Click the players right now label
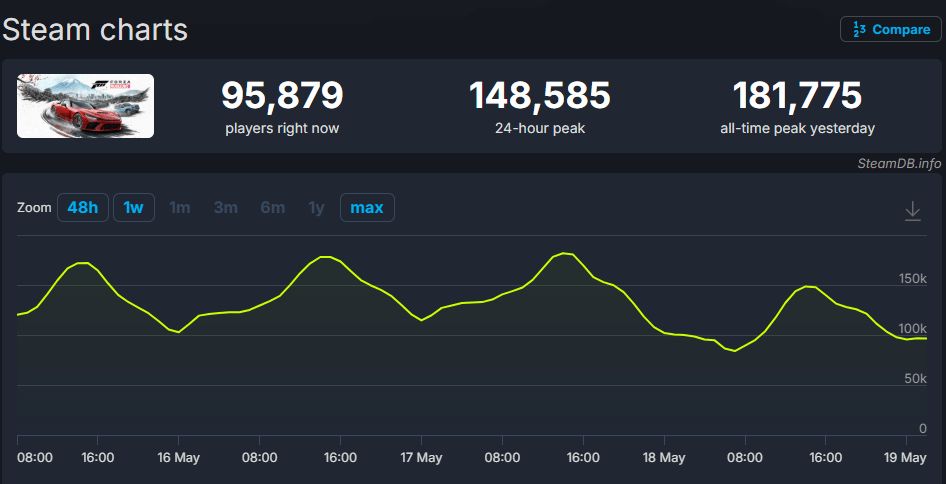Screen dimensions: 946x484 pos(282,129)
